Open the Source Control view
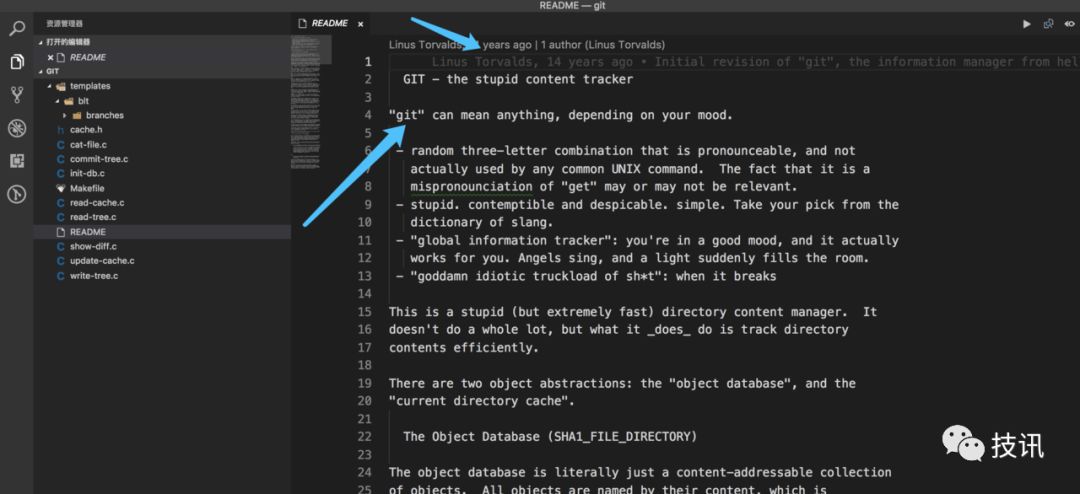 click(x=17, y=94)
